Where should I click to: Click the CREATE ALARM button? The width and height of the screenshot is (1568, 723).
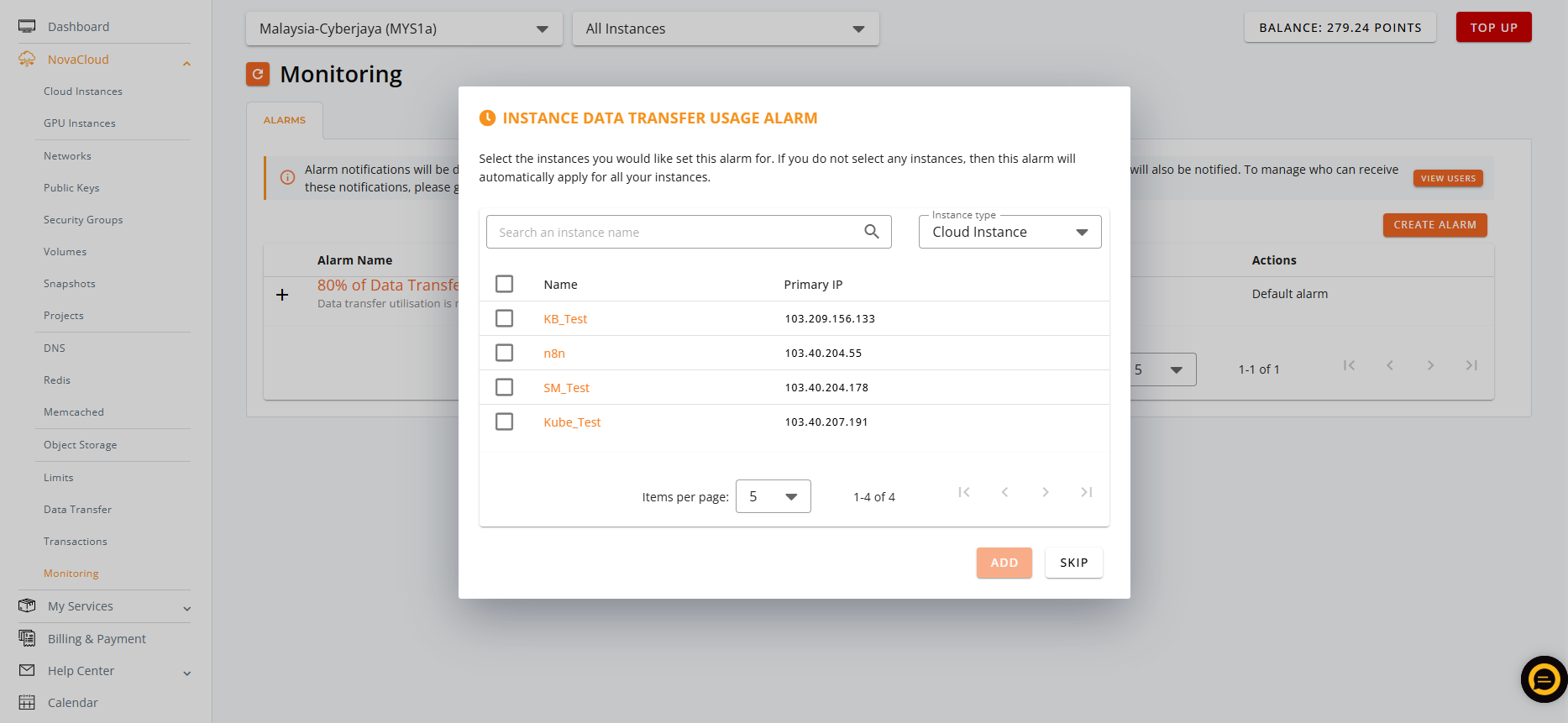click(1435, 225)
